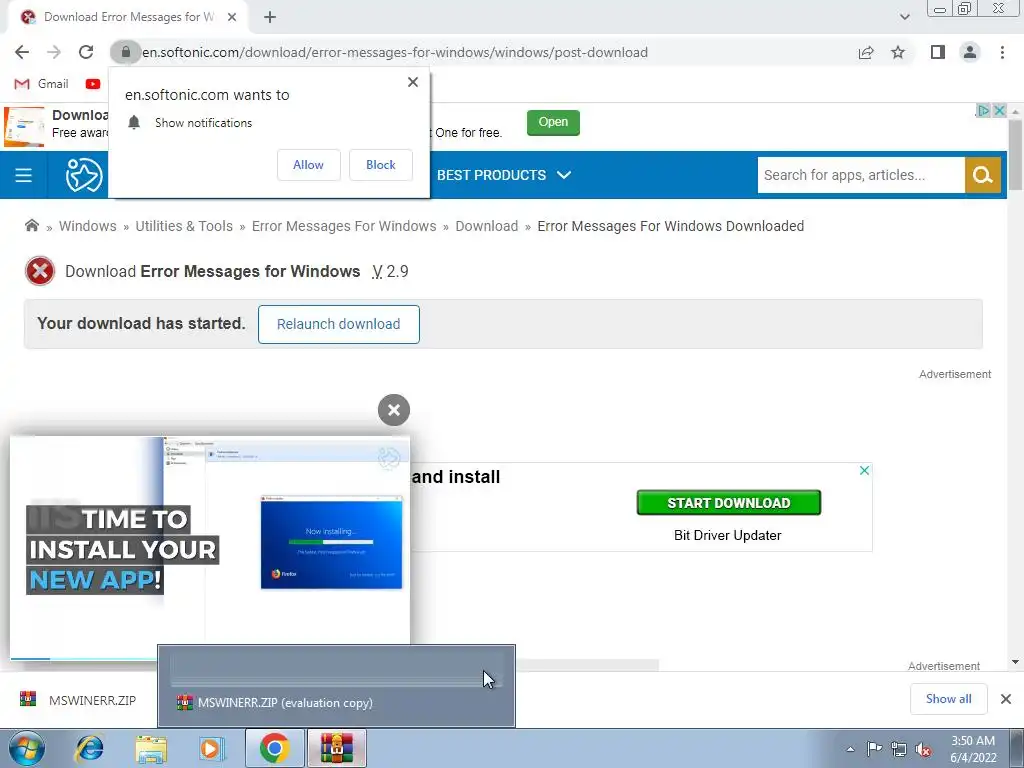Open Windows Start menu
Viewport: 1024px width, 768px height.
coord(27,748)
